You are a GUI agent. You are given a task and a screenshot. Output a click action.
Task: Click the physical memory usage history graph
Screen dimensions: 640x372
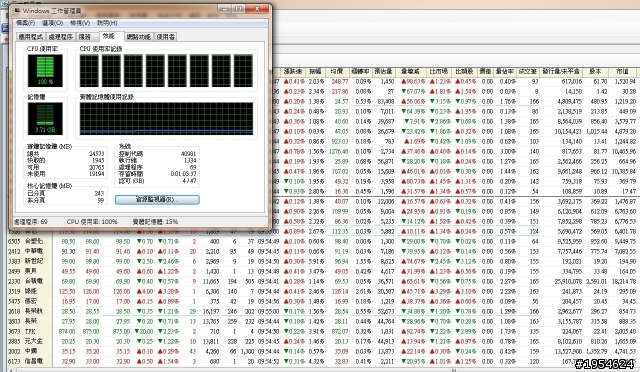(x=167, y=118)
